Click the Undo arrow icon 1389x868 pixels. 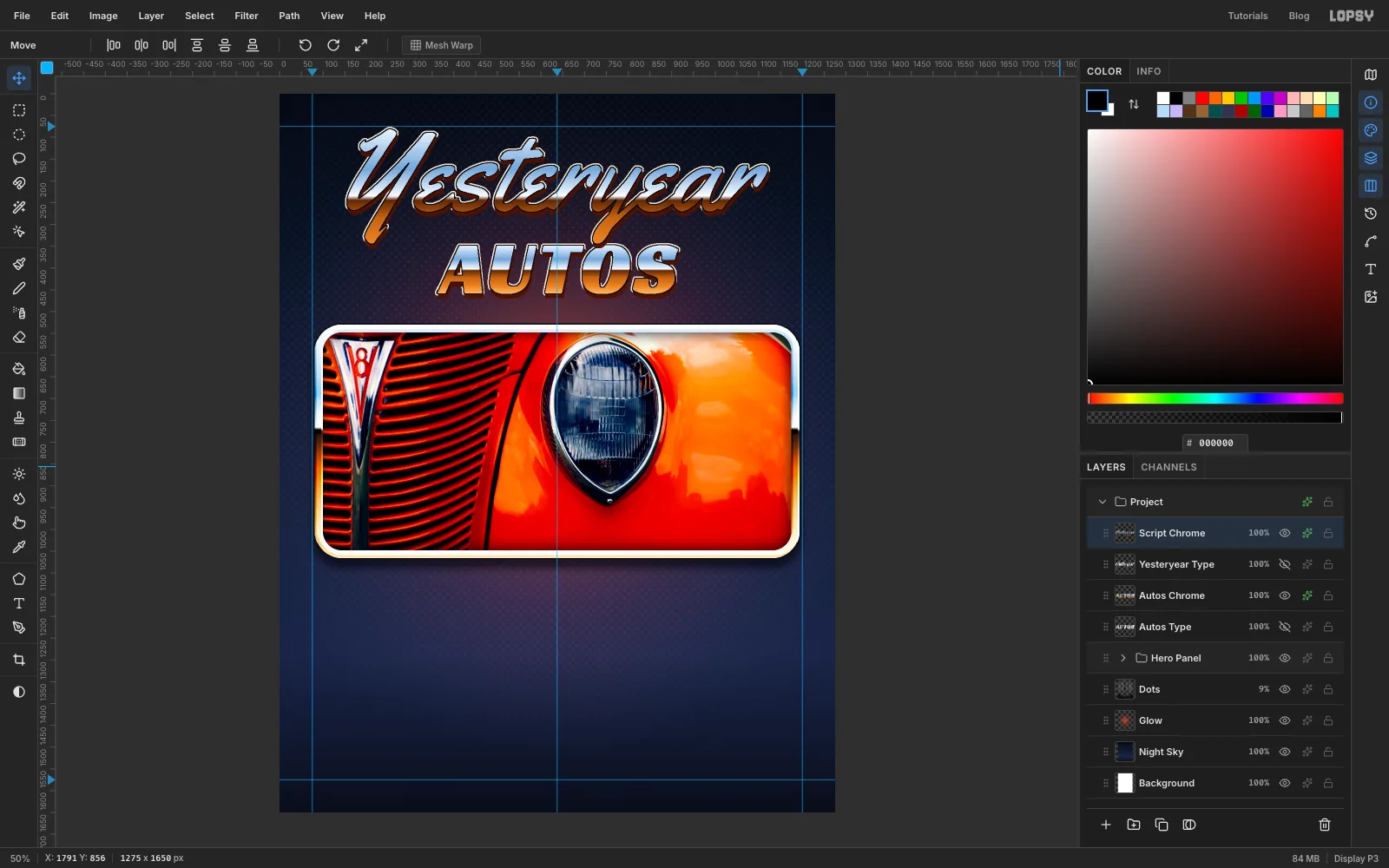[x=306, y=45]
